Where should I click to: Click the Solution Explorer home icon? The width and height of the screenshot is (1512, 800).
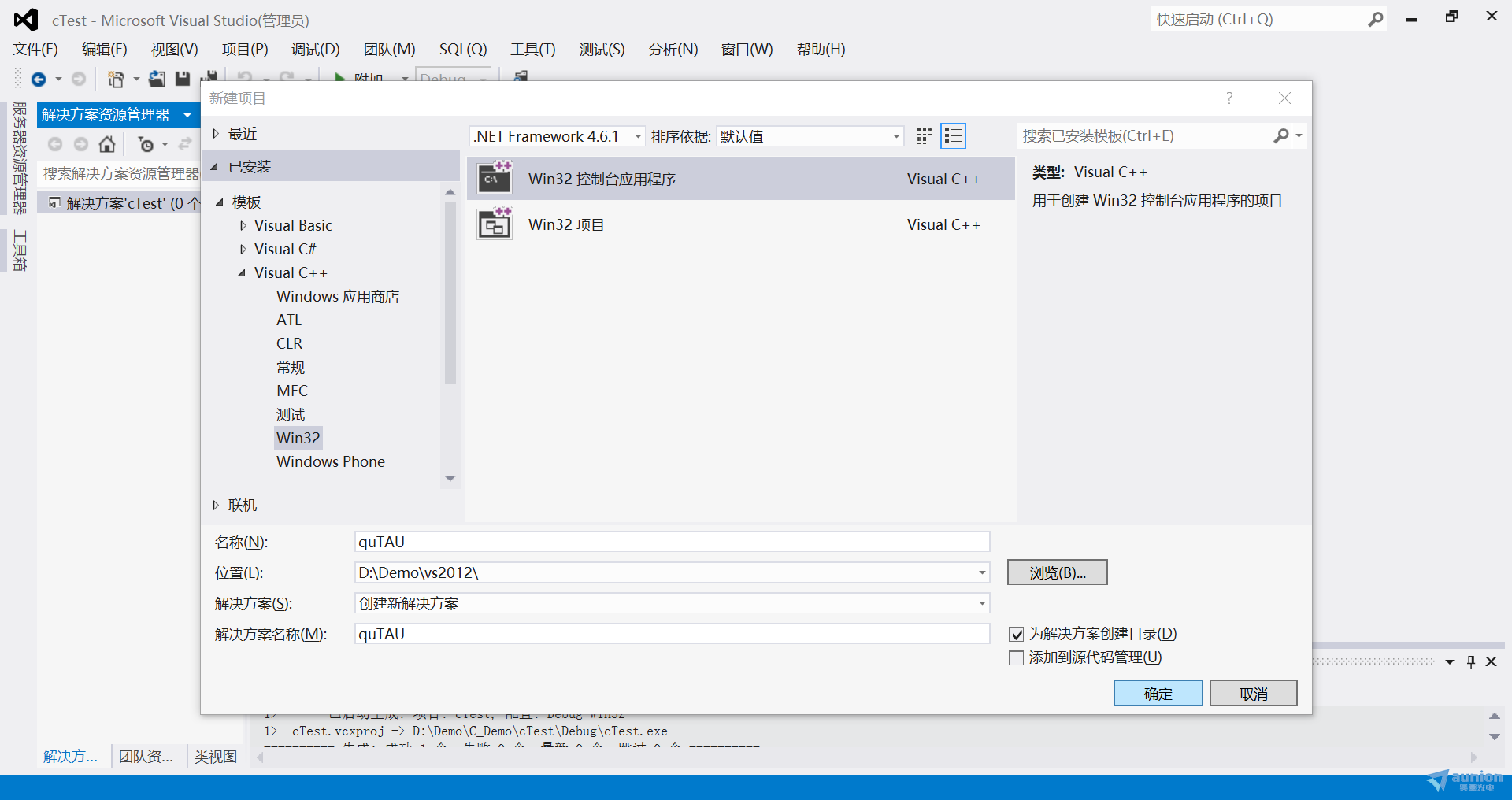point(107,144)
